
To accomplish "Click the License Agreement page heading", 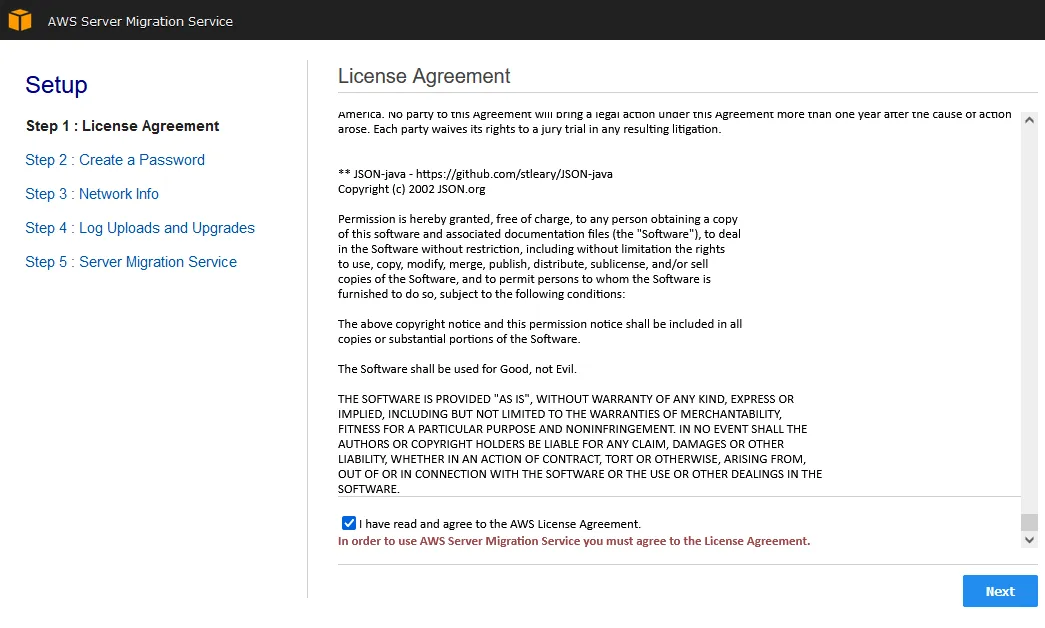I will (x=424, y=76).
